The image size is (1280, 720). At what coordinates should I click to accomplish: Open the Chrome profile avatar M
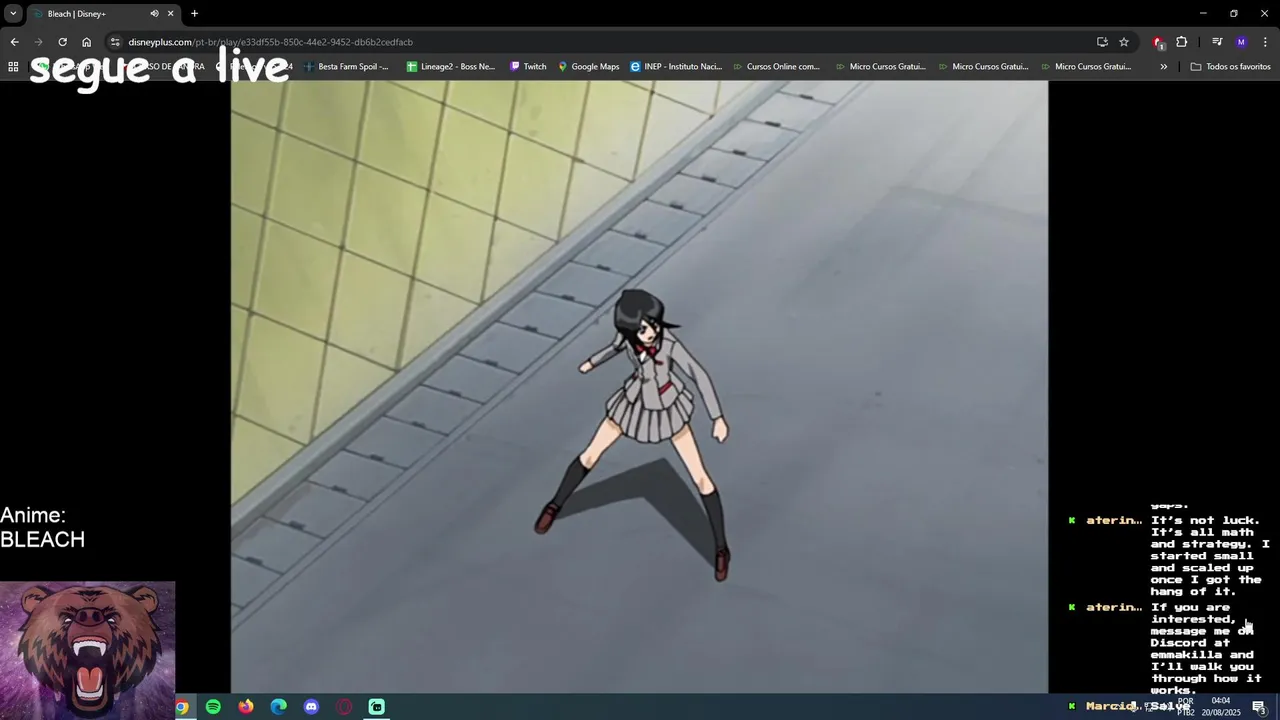[x=1241, y=42]
